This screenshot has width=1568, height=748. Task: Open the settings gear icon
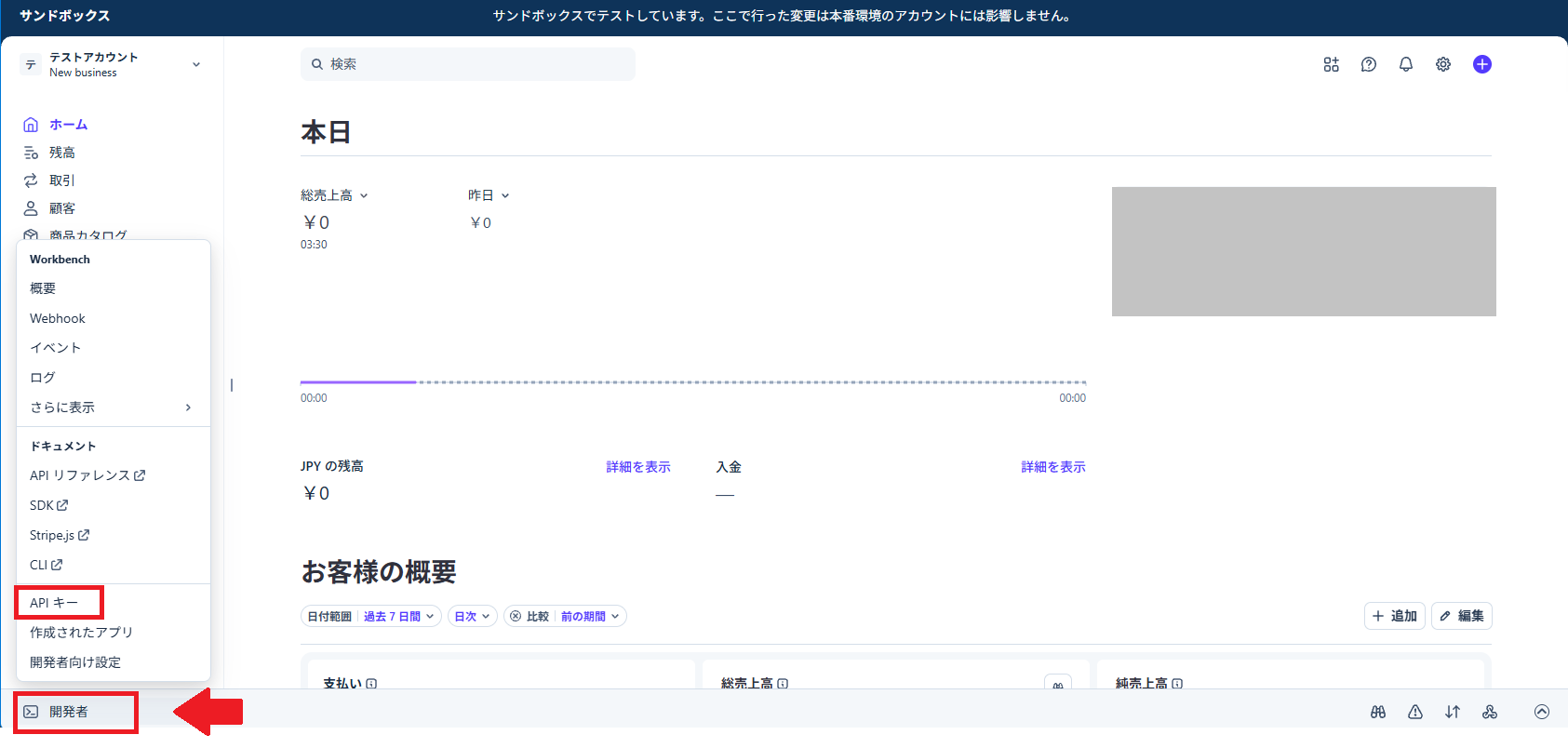coord(1443,64)
